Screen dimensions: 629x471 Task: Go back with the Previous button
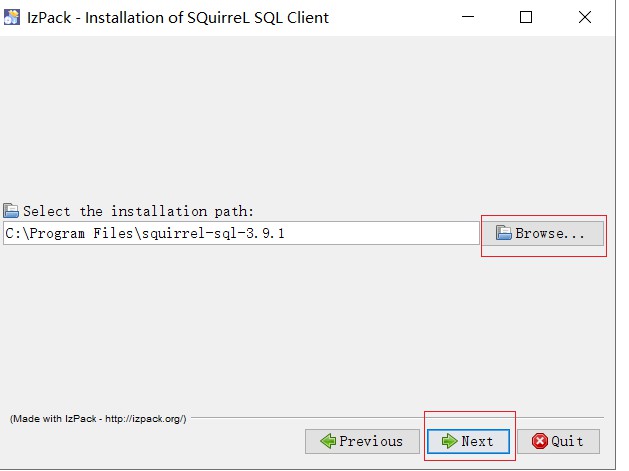click(x=361, y=441)
